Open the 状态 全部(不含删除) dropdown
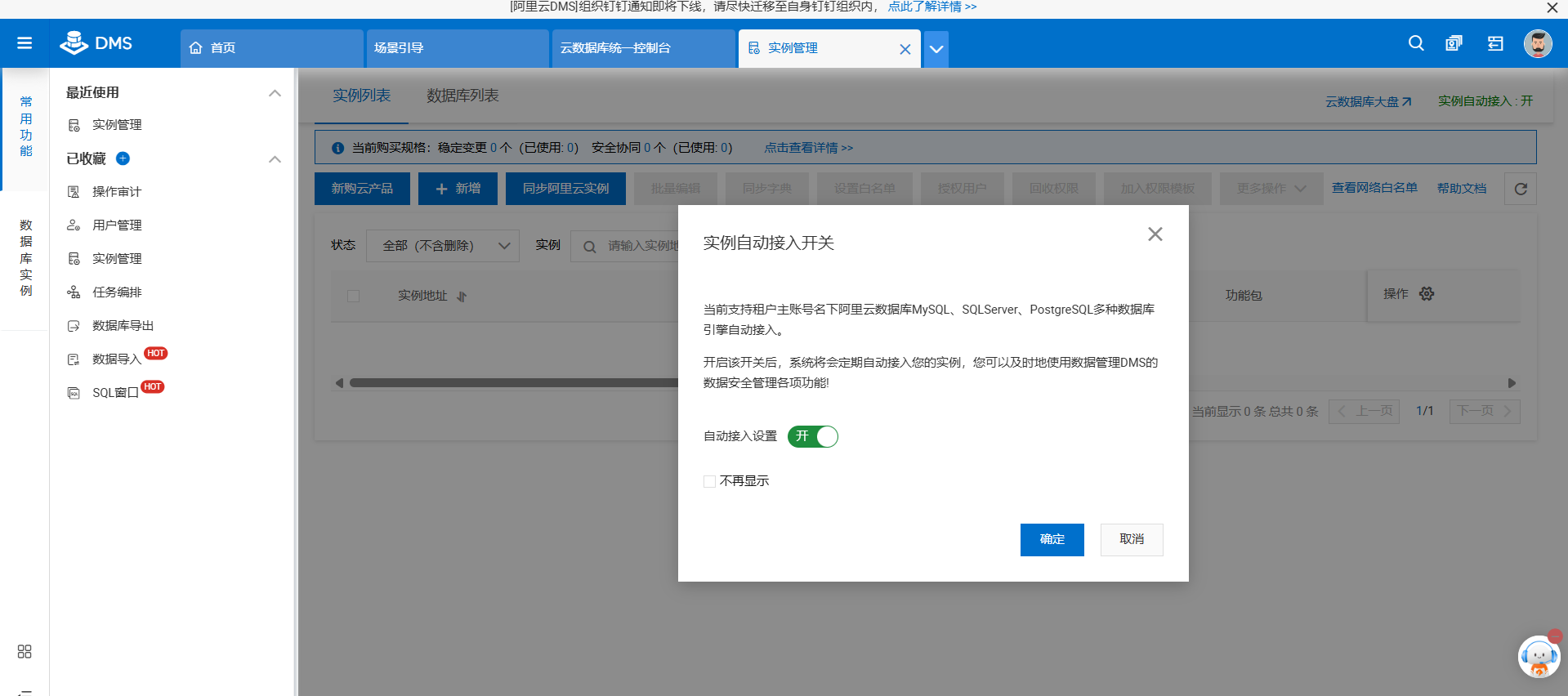 pos(443,246)
